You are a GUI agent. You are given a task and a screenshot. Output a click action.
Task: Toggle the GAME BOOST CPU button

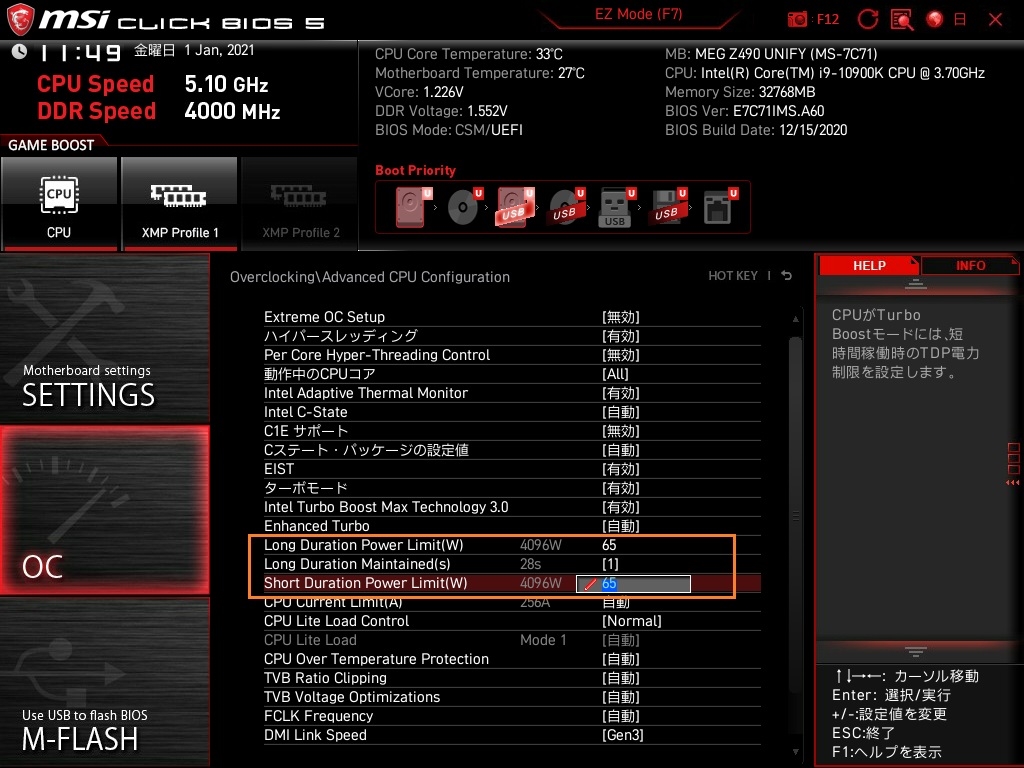click(59, 204)
